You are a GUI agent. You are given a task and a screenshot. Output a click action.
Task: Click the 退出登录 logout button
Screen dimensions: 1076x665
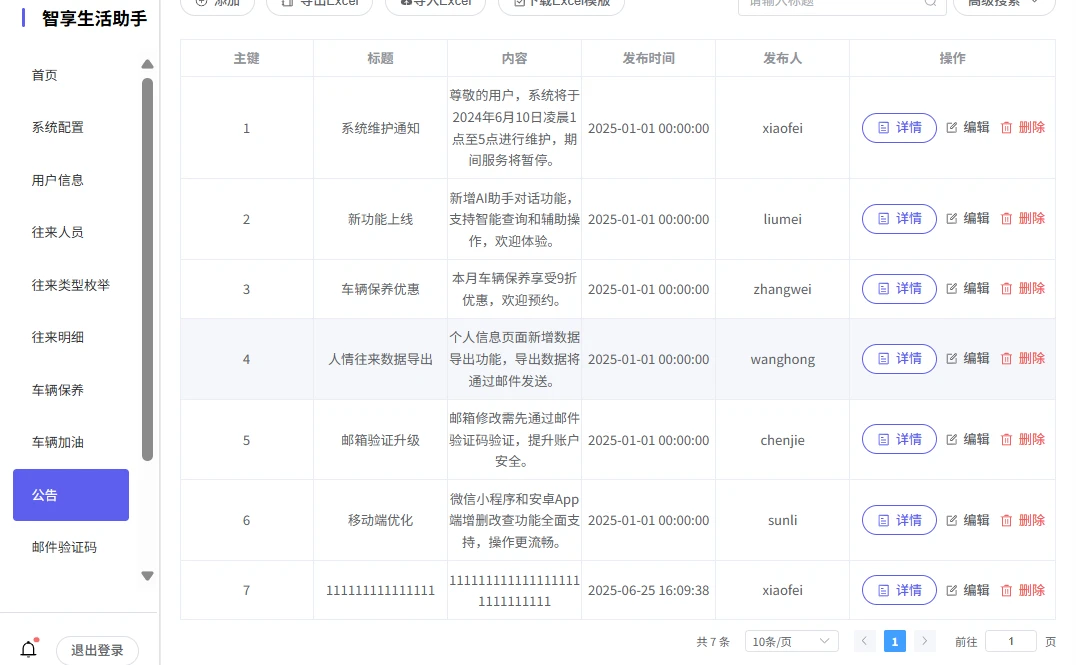(x=97, y=650)
